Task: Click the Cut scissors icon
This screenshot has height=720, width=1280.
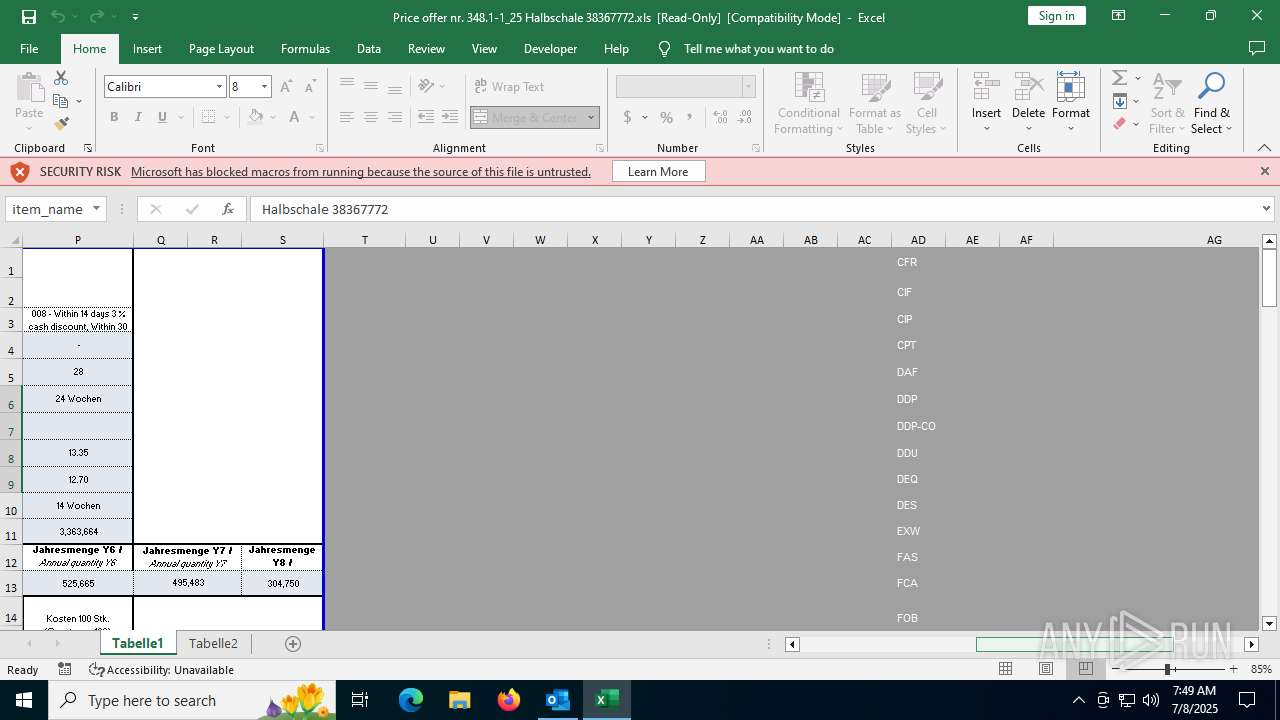Action: pos(61,78)
